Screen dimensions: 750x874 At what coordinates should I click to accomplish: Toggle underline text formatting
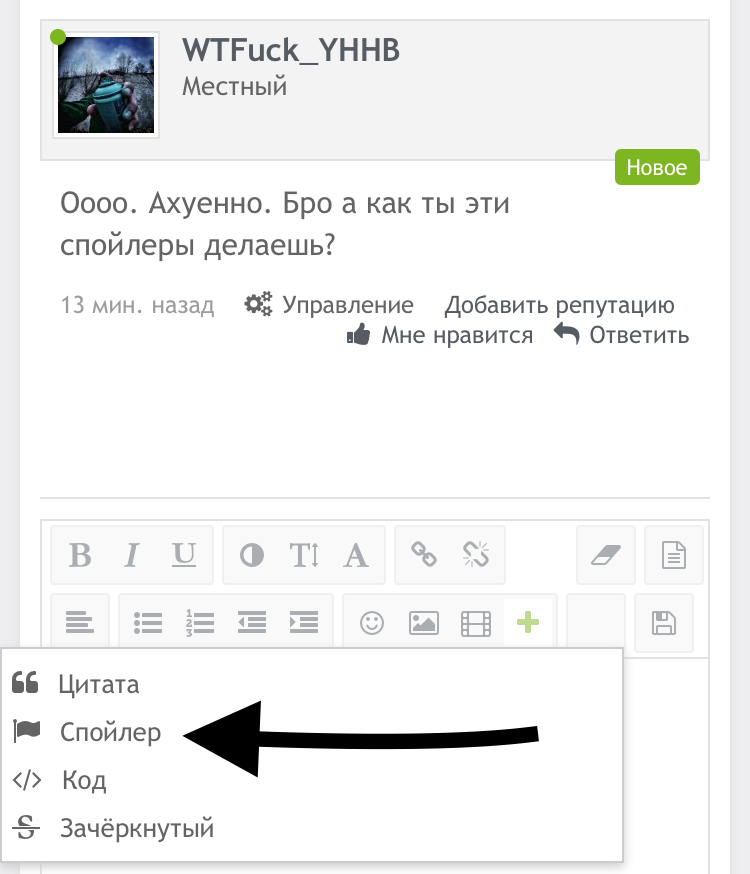pos(184,555)
